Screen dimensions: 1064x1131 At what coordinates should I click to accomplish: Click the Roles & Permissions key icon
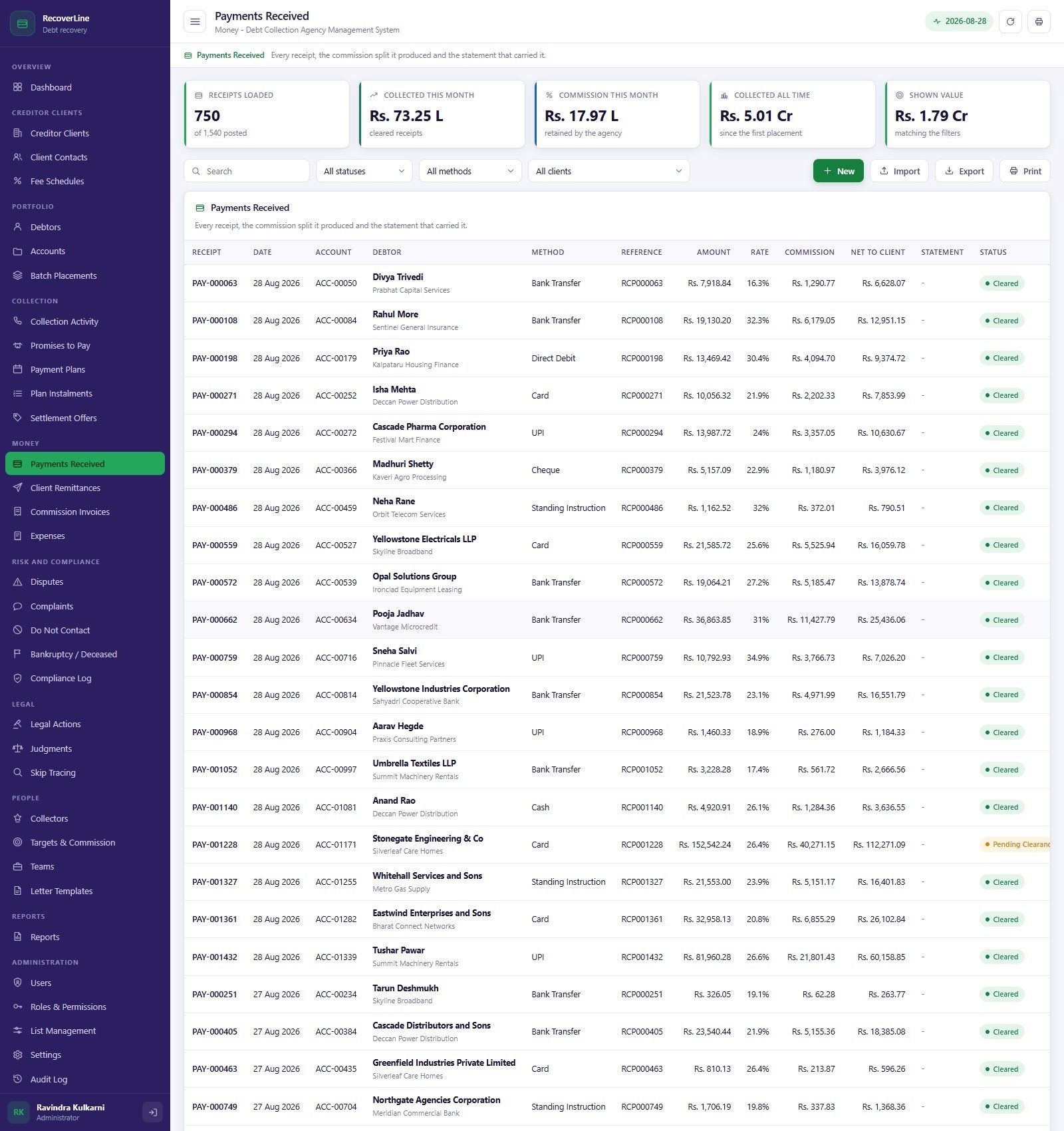coord(18,1007)
